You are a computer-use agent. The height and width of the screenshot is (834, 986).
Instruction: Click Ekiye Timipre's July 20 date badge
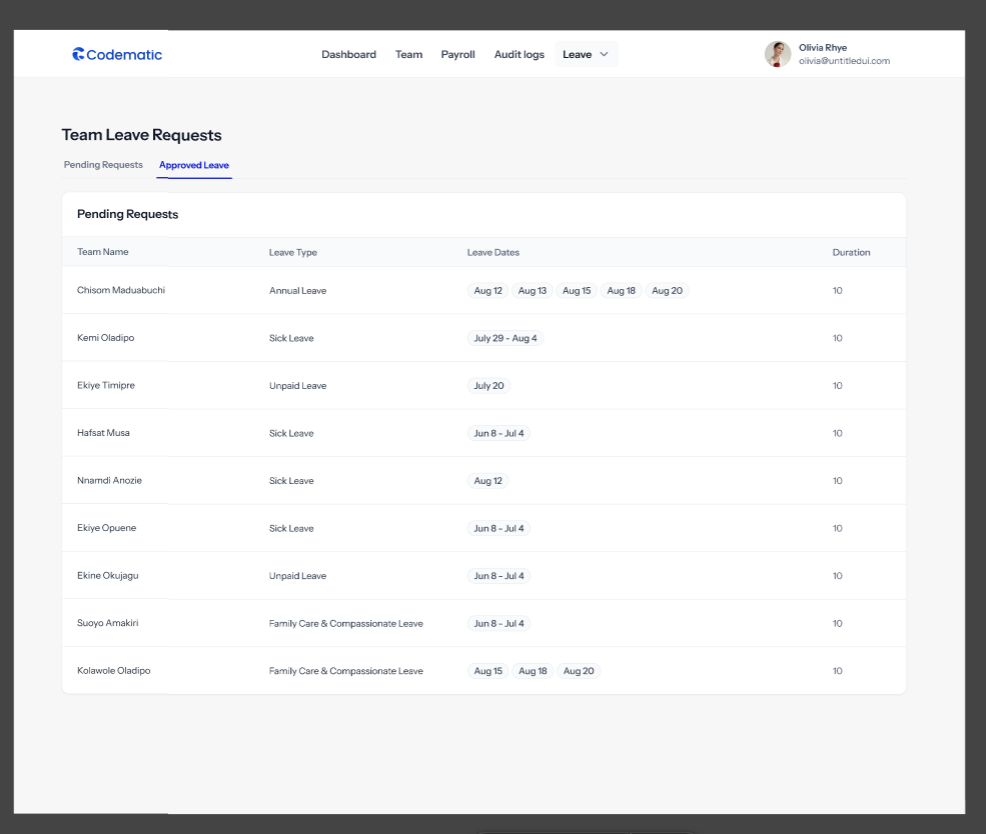[x=488, y=385]
